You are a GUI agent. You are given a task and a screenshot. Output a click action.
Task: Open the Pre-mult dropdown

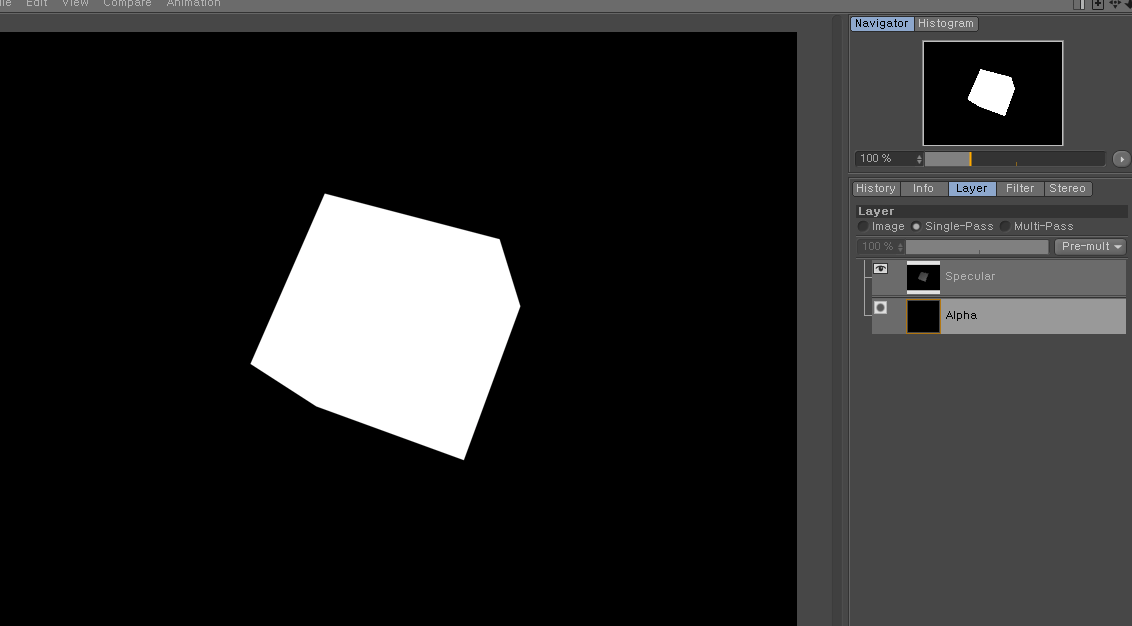pyautogui.click(x=1090, y=247)
